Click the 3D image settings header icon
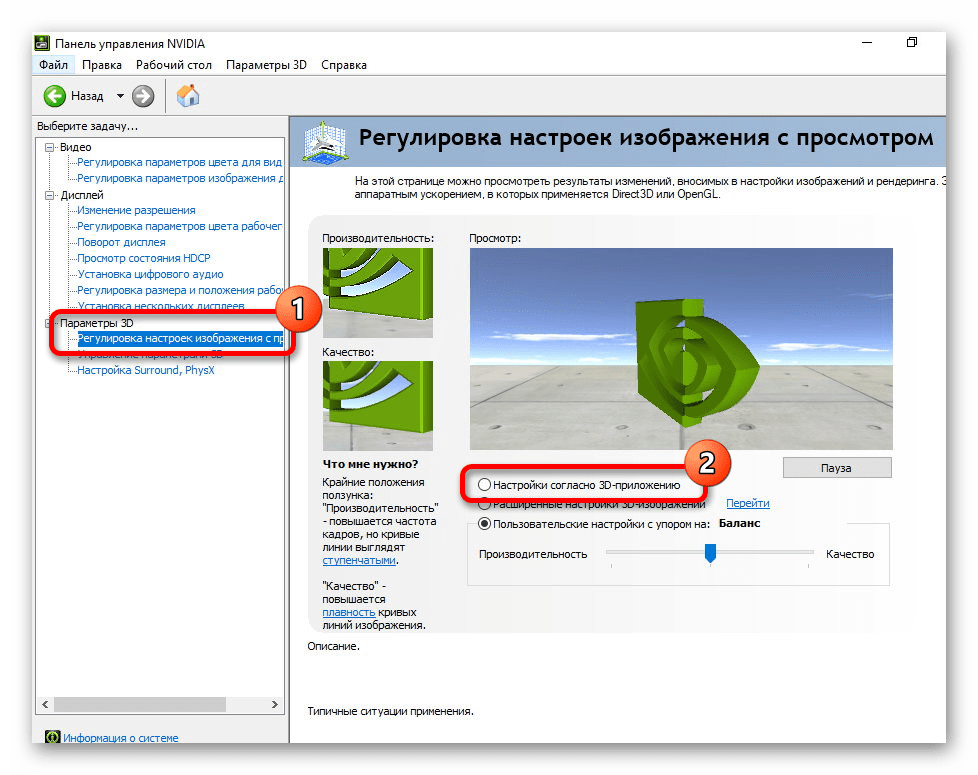The height and width of the screenshot is (775, 978). coord(325,142)
